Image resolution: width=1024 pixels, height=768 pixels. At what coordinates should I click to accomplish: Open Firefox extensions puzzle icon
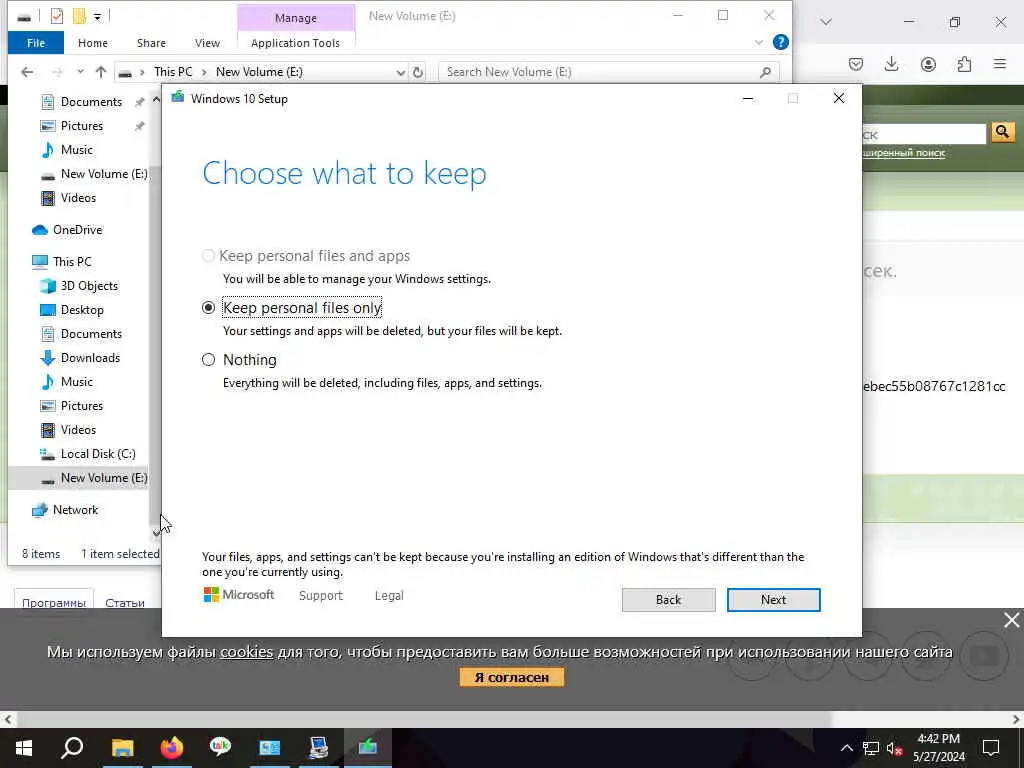pyautogui.click(x=964, y=64)
